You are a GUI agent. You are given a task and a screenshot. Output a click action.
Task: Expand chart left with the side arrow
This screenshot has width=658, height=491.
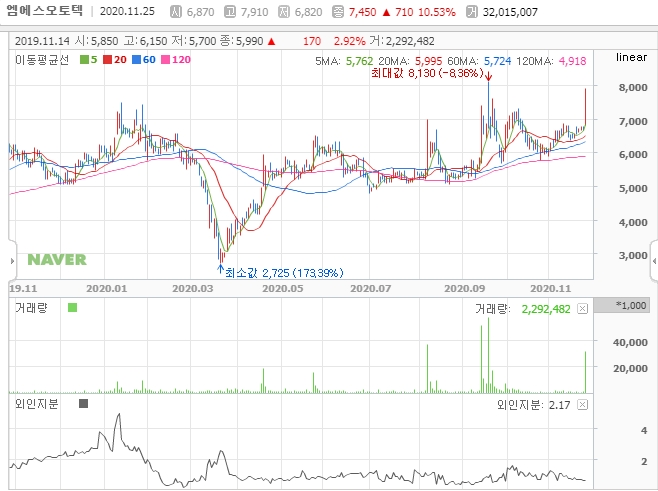coord(12,261)
